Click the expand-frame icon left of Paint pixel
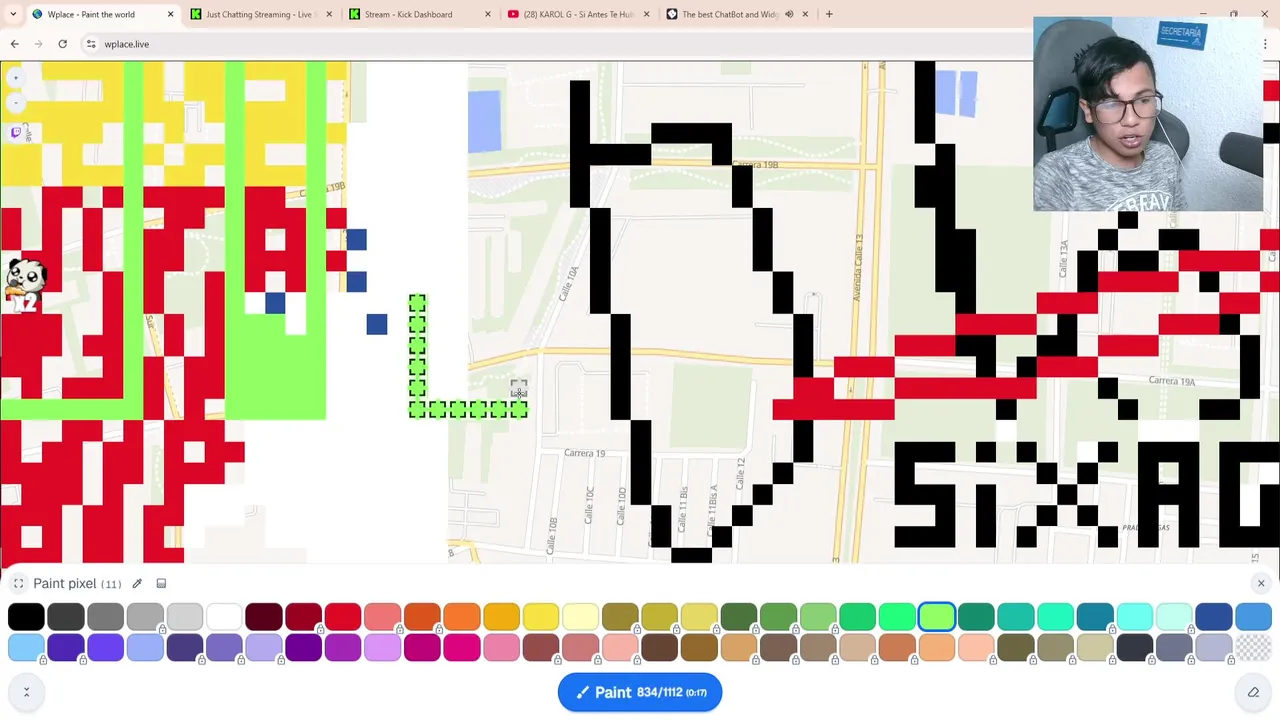The height and width of the screenshot is (720, 1280). (18, 584)
